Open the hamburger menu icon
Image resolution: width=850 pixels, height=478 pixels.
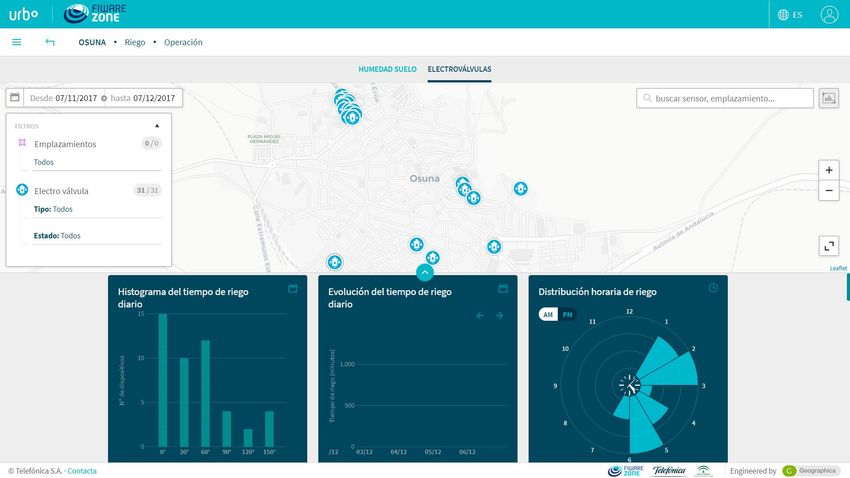pyautogui.click(x=17, y=42)
